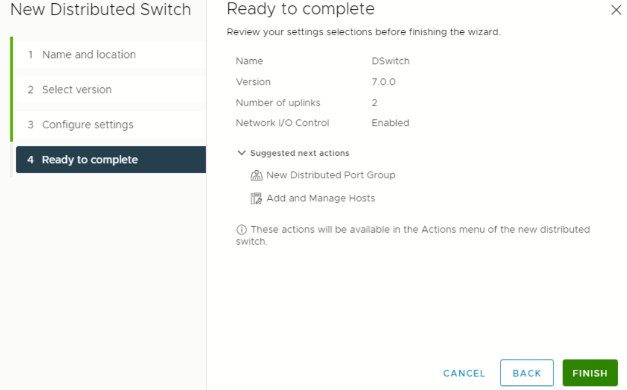Go to step 3 Configure settings
627x390 pixels.
pos(111,125)
